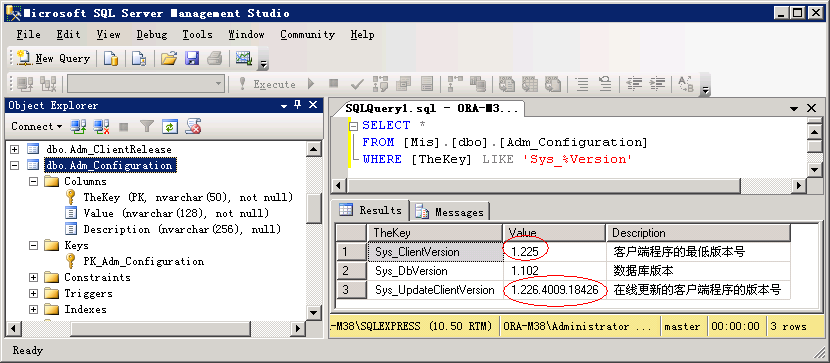
Task: Open Query Options icon in SQL toolbar
Action: click(x=404, y=84)
